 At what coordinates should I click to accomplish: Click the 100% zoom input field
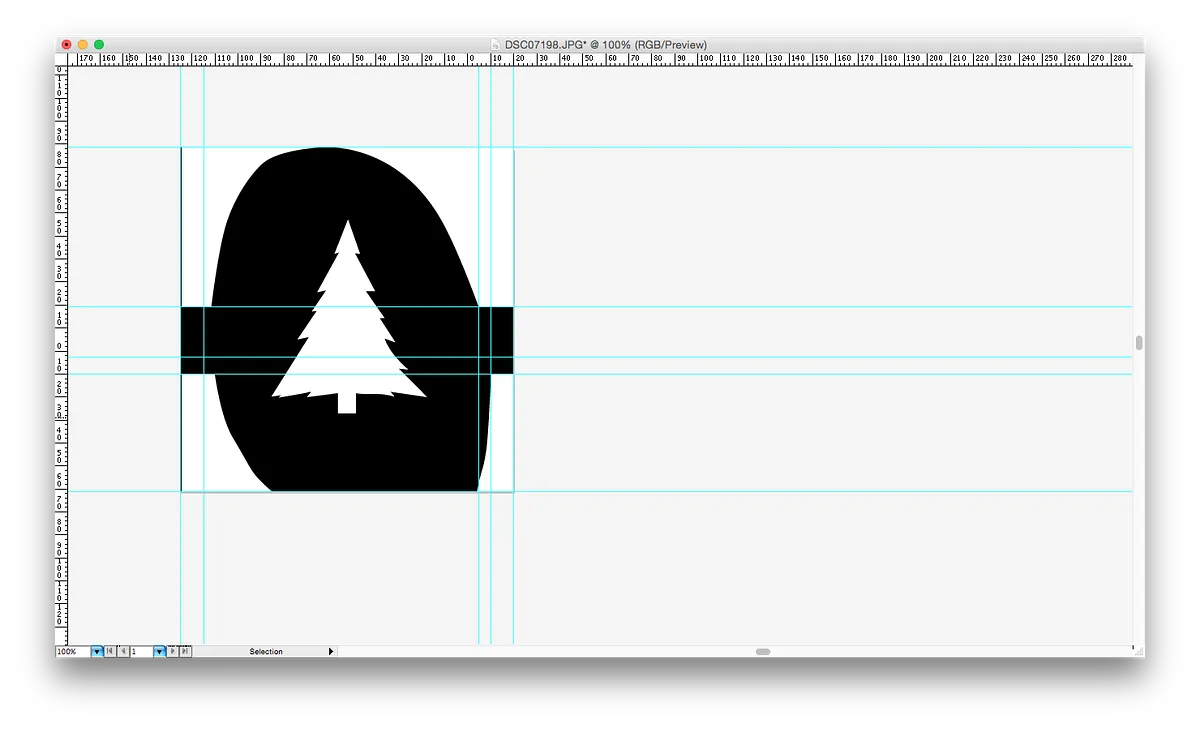point(72,651)
